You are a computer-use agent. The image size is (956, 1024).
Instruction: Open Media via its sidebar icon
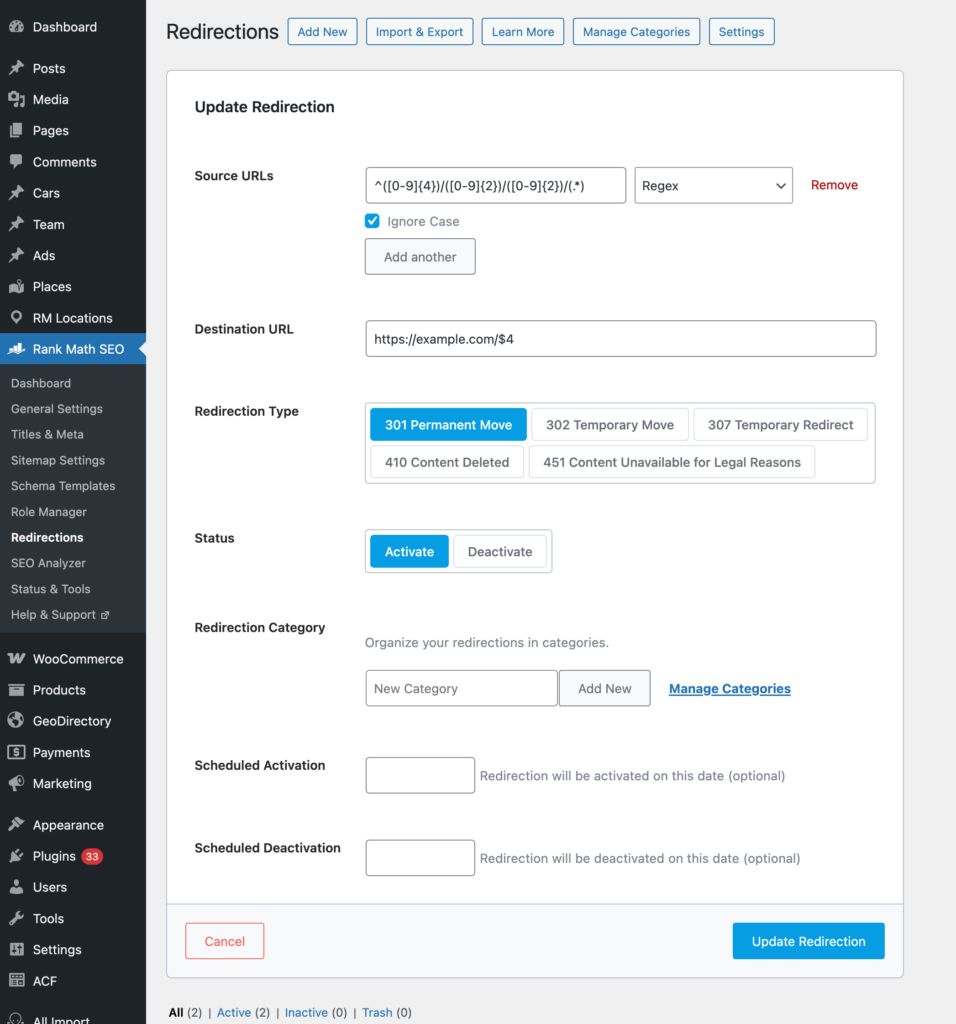click(16, 100)
